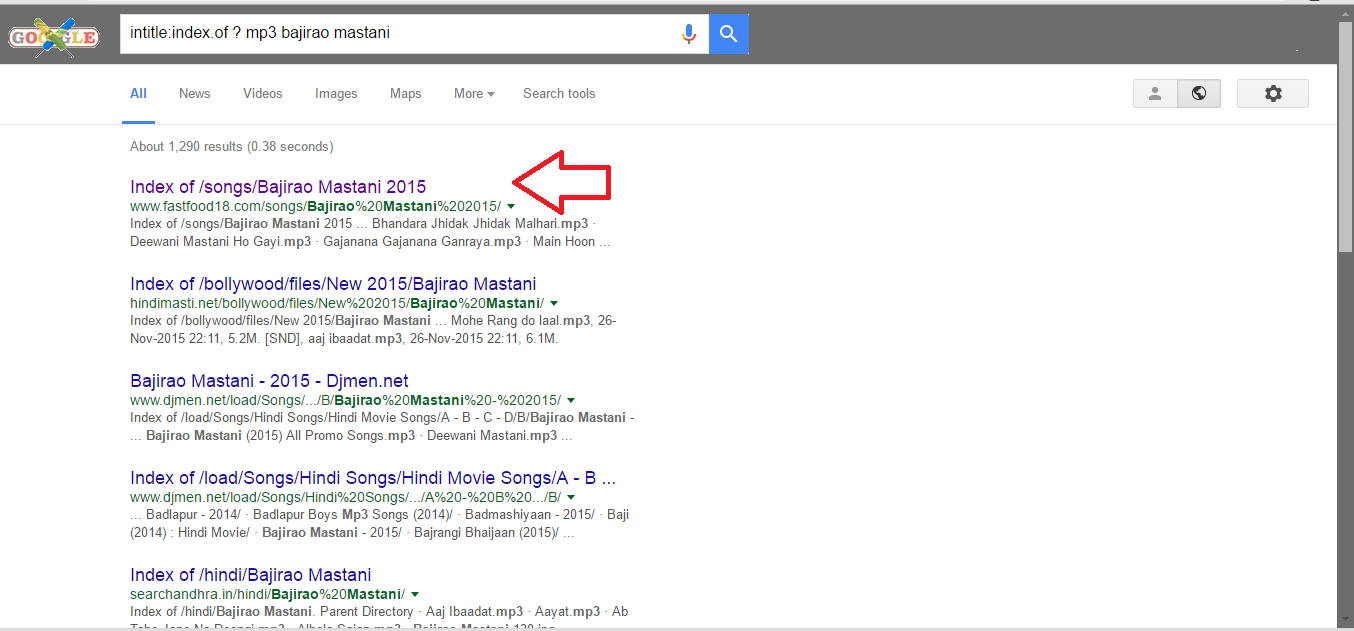The height and width of the screenshot is (631, 1354).
Task: Expand arrow beside hindimasti.net URL
Action: click(554, 303)
